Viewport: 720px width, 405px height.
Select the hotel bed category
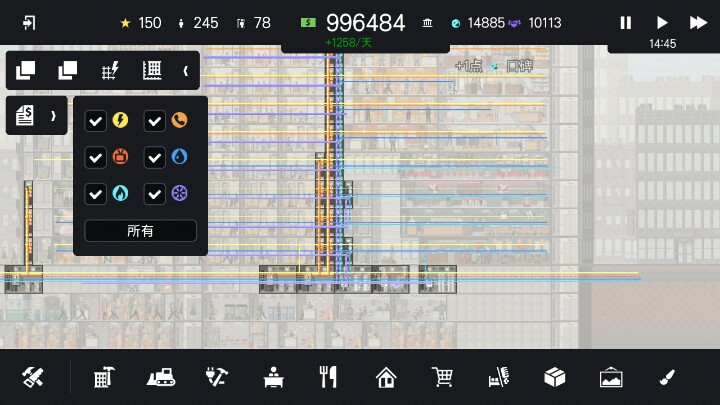(x=498, y=377)
